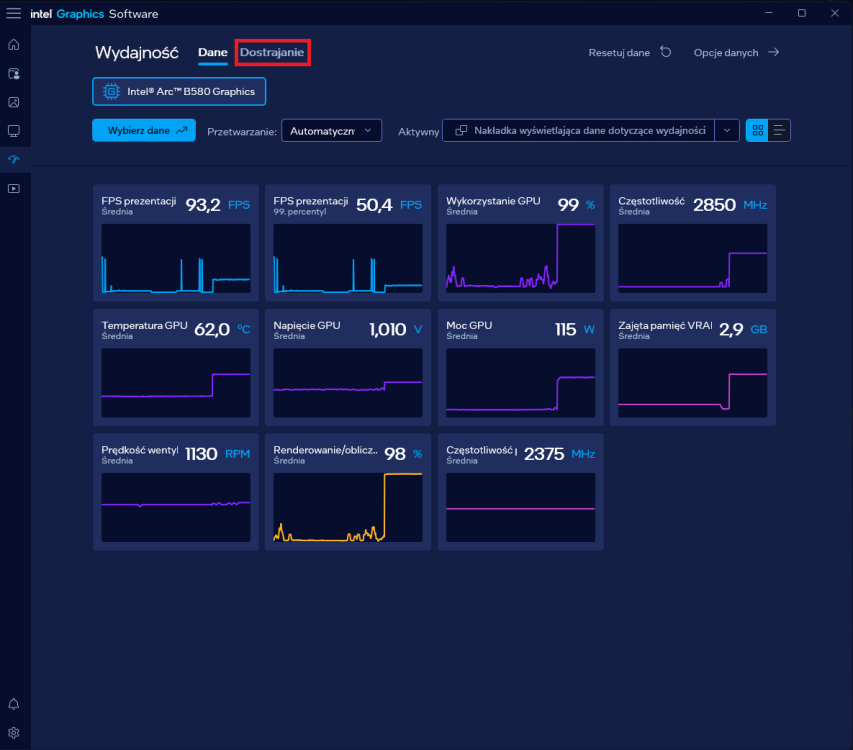Click Resetuj dane link
This screenshot has width=853, height=750.
[x=630, y=52]
